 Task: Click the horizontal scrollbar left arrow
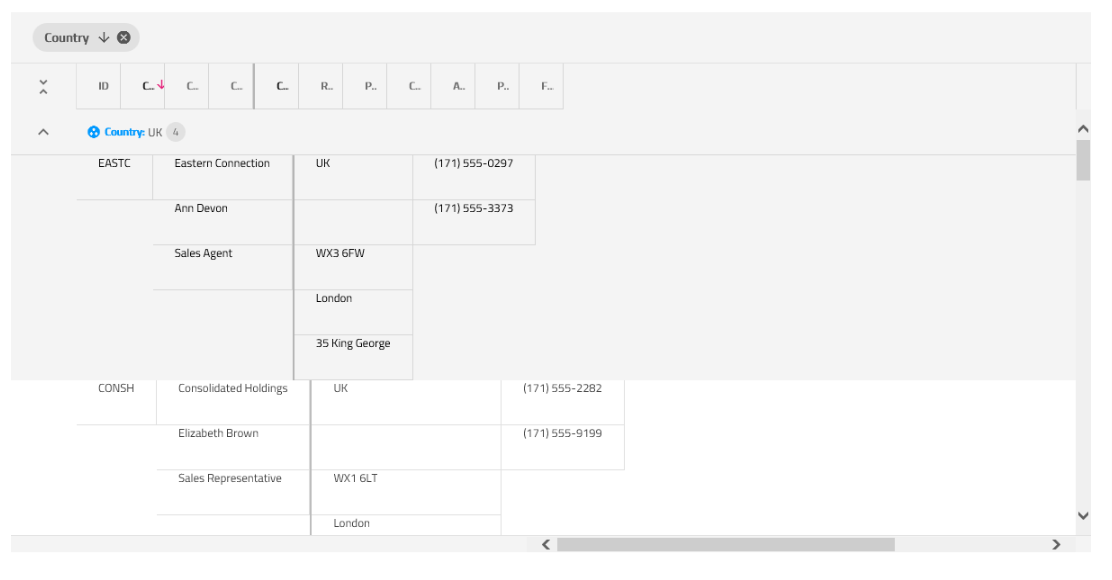546,545
